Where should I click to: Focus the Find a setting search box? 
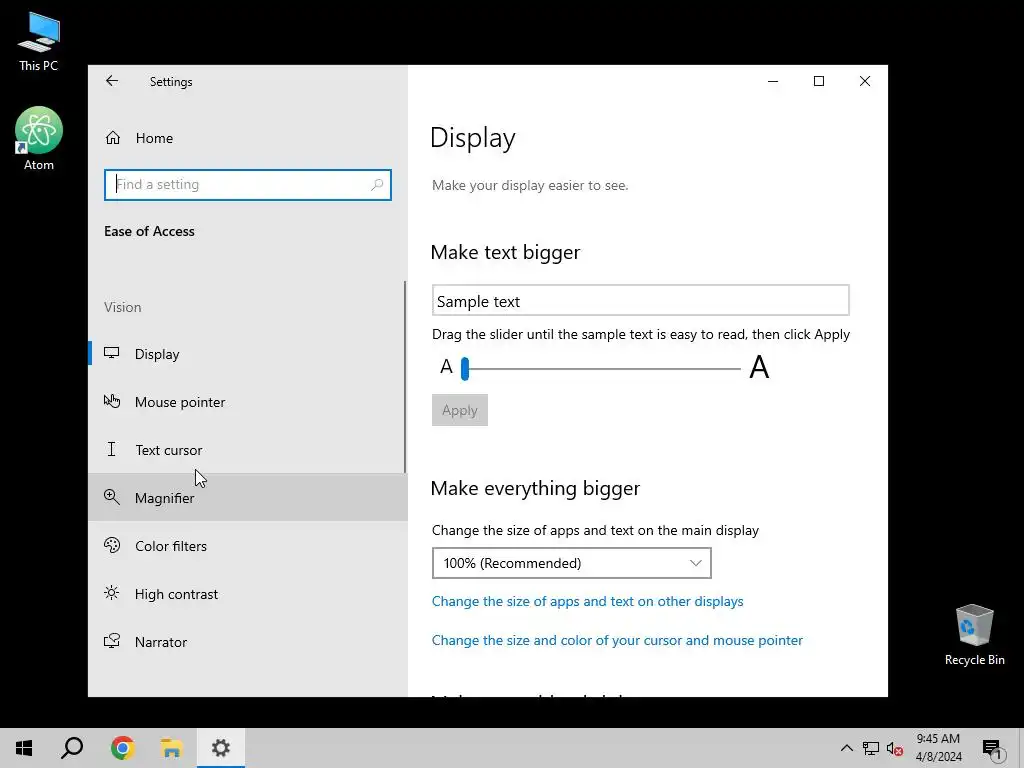248,185
